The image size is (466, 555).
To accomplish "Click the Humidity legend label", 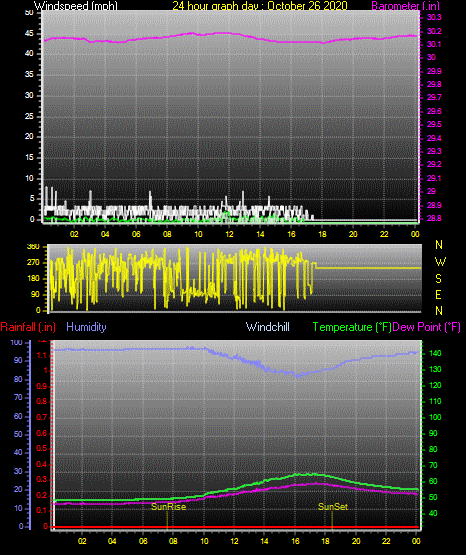I will click(86, 327).
